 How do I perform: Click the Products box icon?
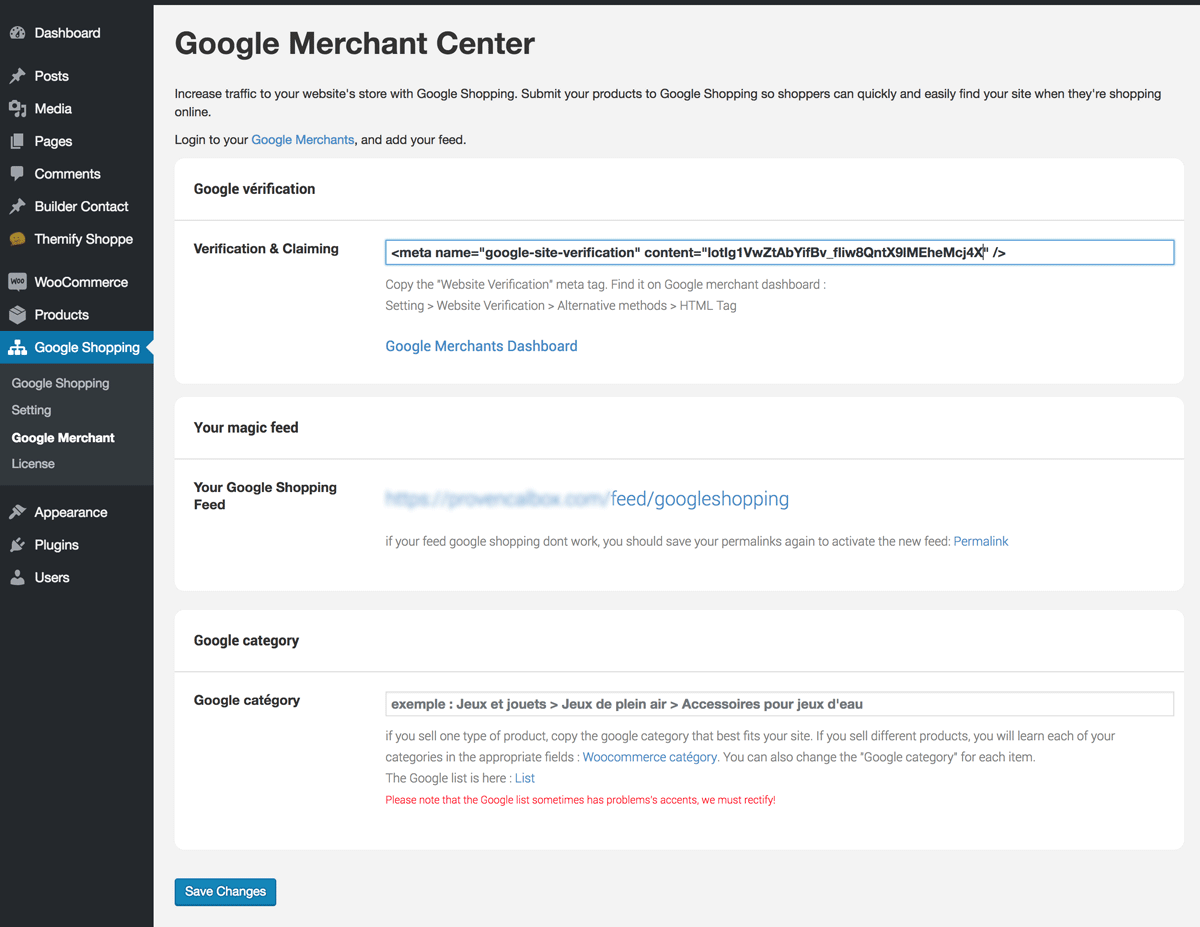17,315
